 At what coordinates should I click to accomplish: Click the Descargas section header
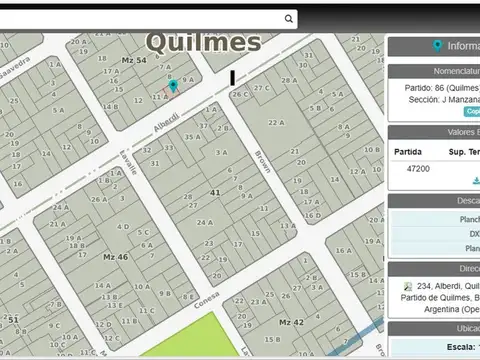tap(434, 201)
